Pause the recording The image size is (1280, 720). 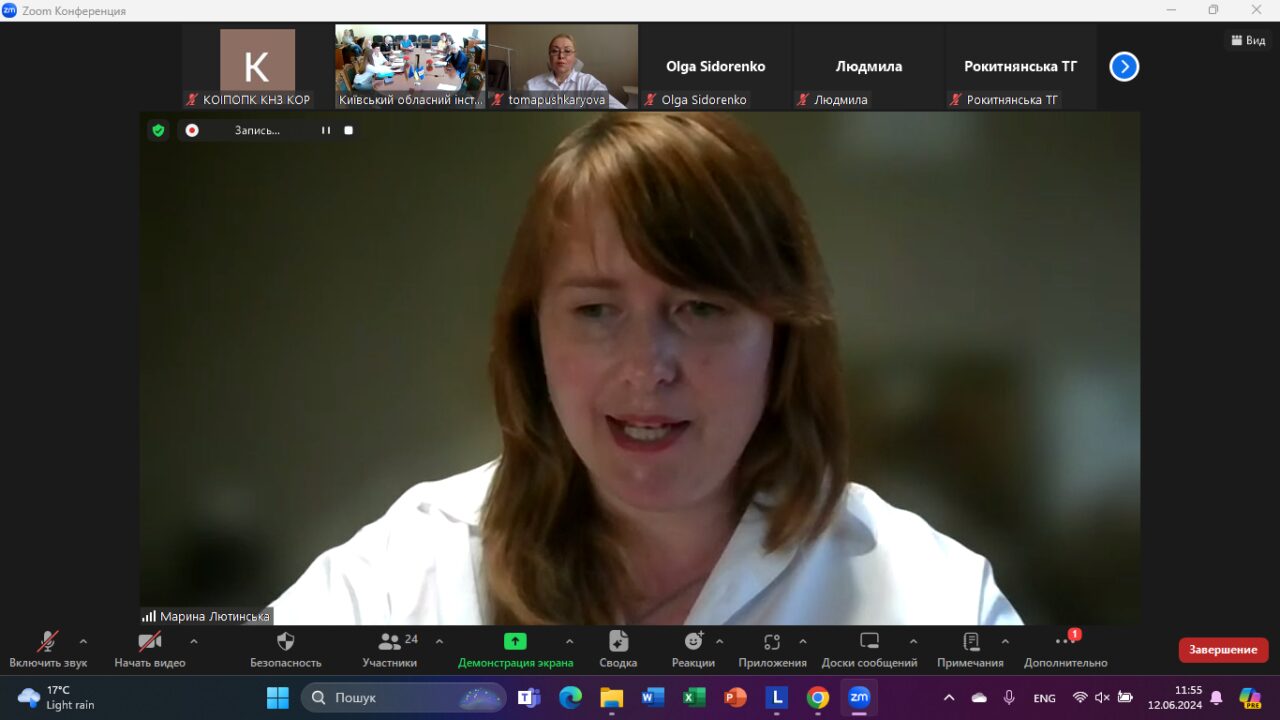(326, 130)
